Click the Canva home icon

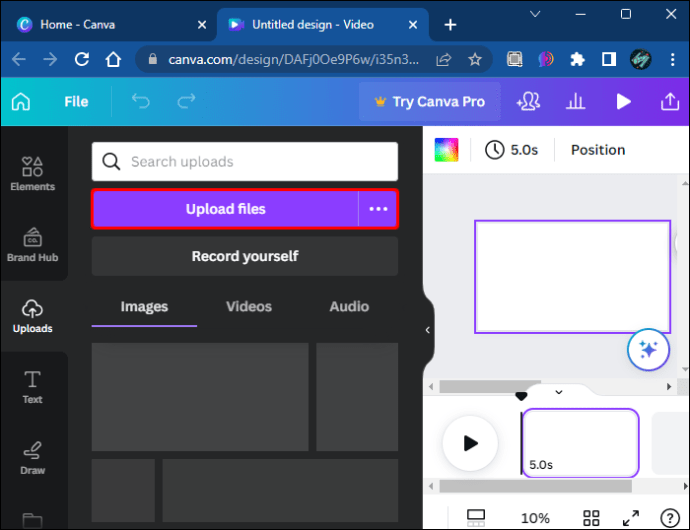[20, 101]
